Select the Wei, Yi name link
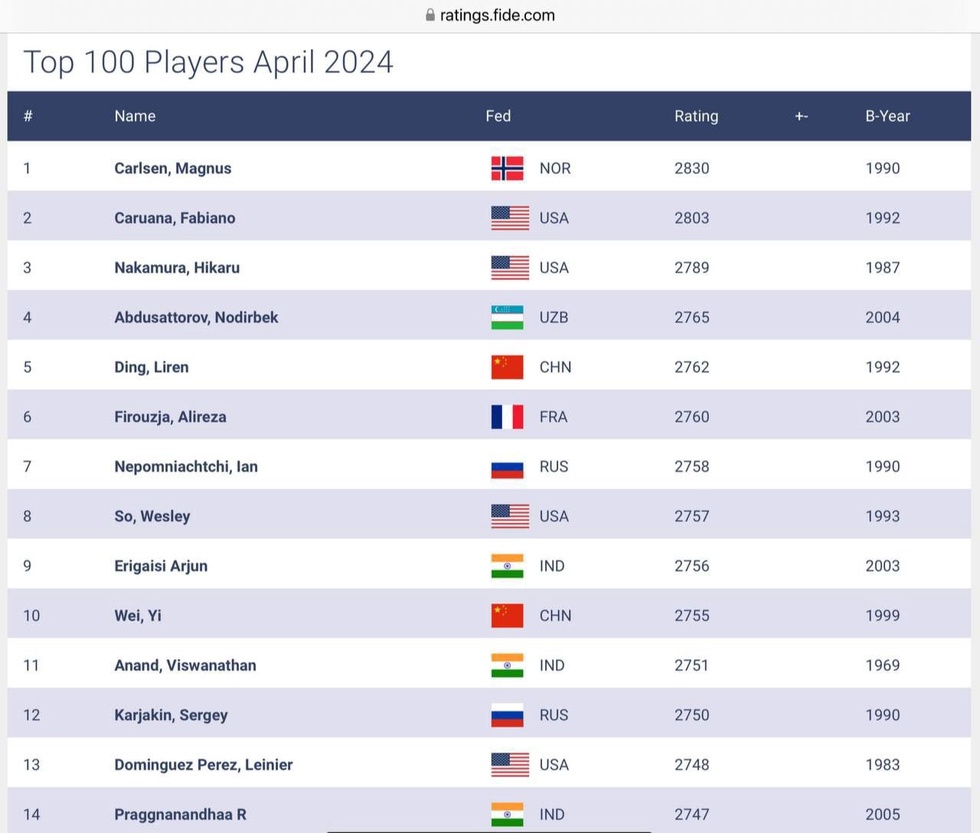 [138, 615]
